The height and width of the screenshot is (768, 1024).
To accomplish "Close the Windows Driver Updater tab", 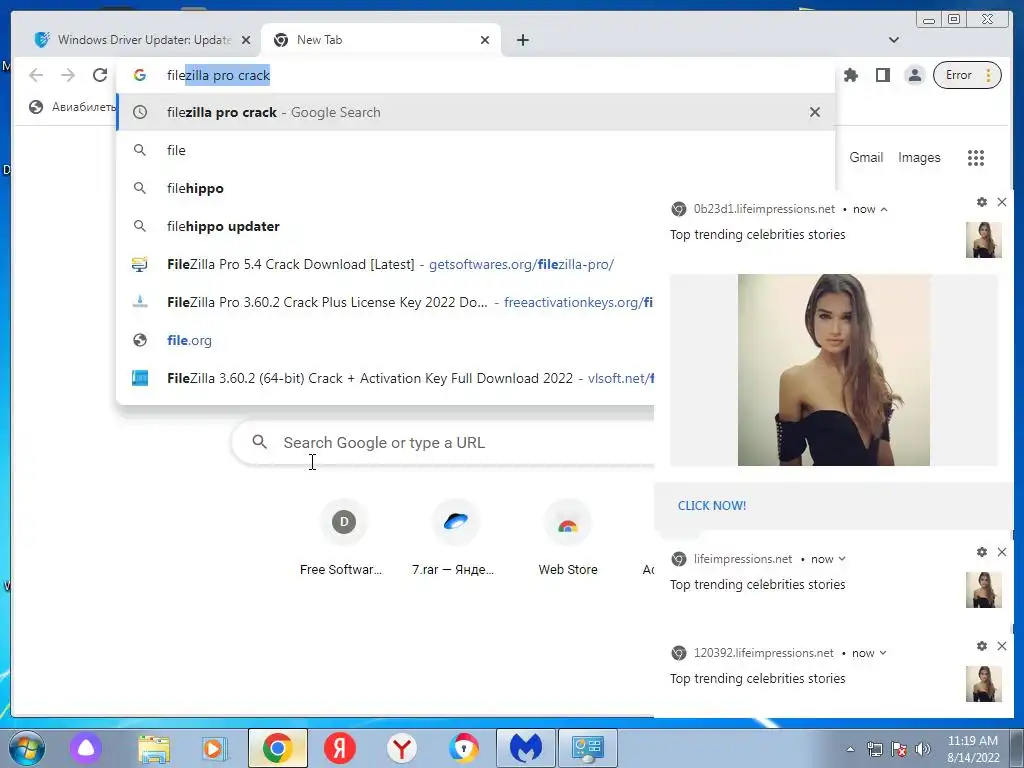I will pyautogui.click(x=246, y=40).
